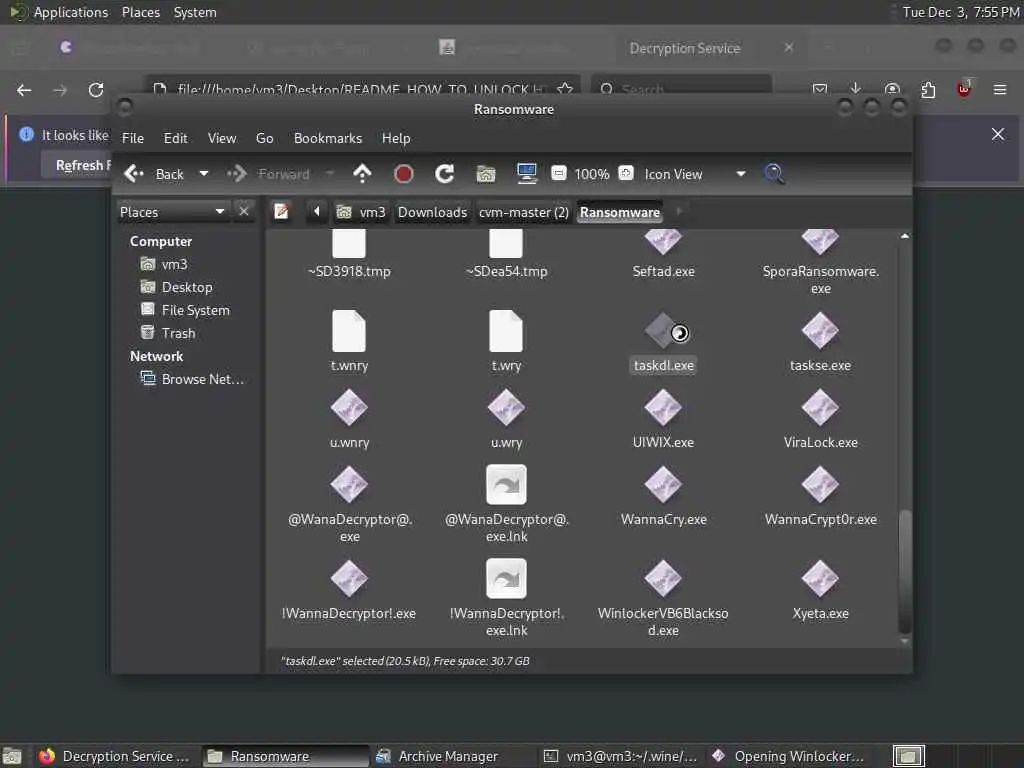Reset zoom via the 100% label
Screen dimensions: 1024x768
[x=592, y=174]
